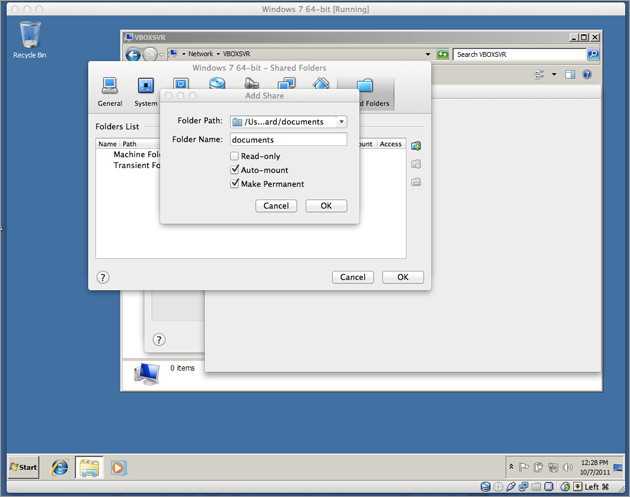Launch Internet Explorer from taskbar

point(60,467)
